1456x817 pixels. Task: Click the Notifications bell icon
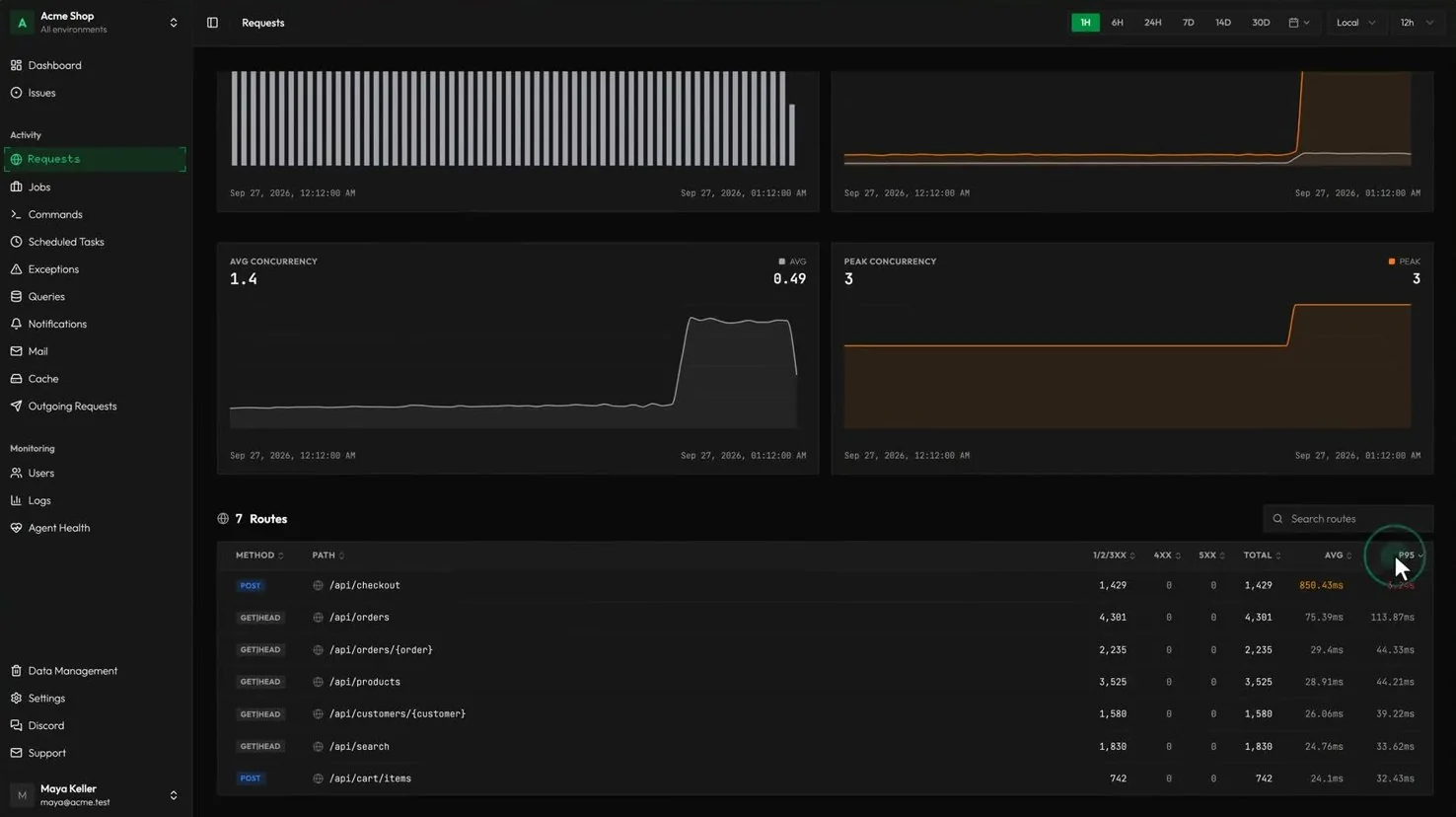click(16, 324)
